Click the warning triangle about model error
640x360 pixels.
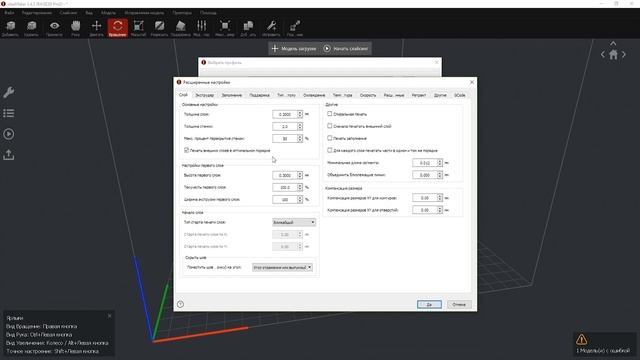click(581, 339)
